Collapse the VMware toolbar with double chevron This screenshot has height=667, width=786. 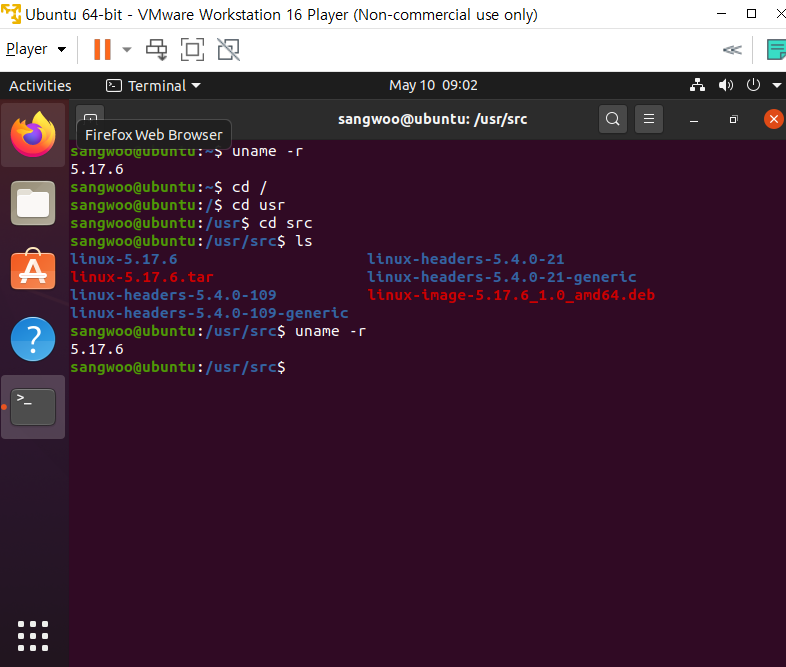732,50
